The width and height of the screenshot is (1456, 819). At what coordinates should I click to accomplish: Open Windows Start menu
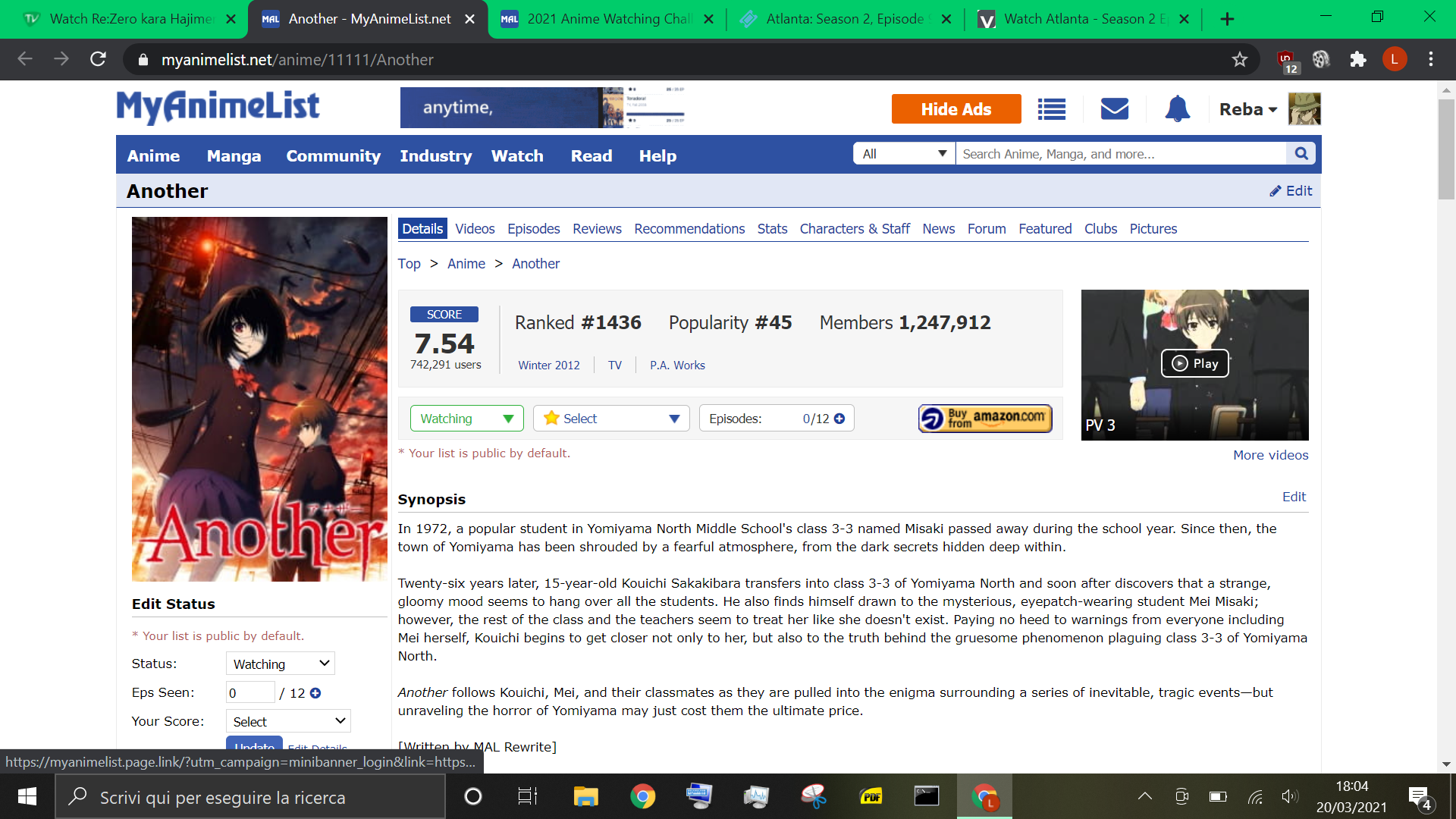27,796
